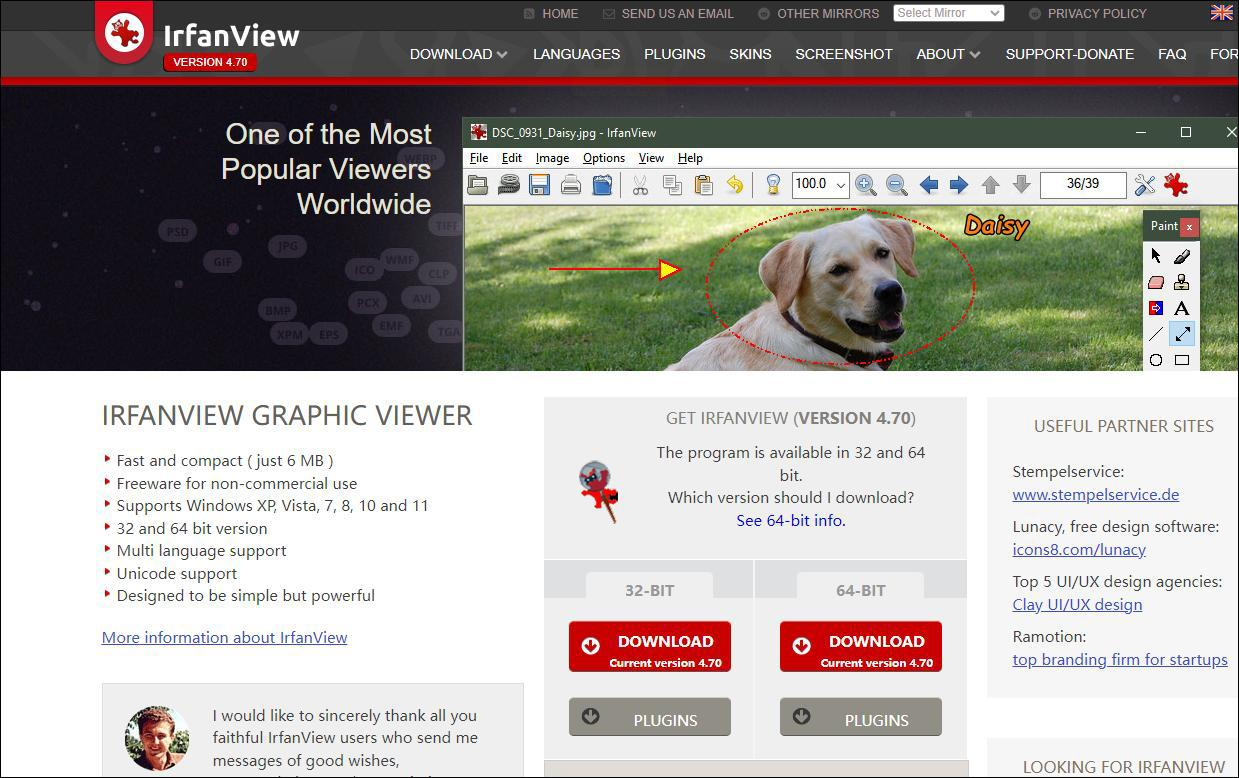
Task: Open the 'See 64-bit info.' link
Action: [x=791, y=520]
